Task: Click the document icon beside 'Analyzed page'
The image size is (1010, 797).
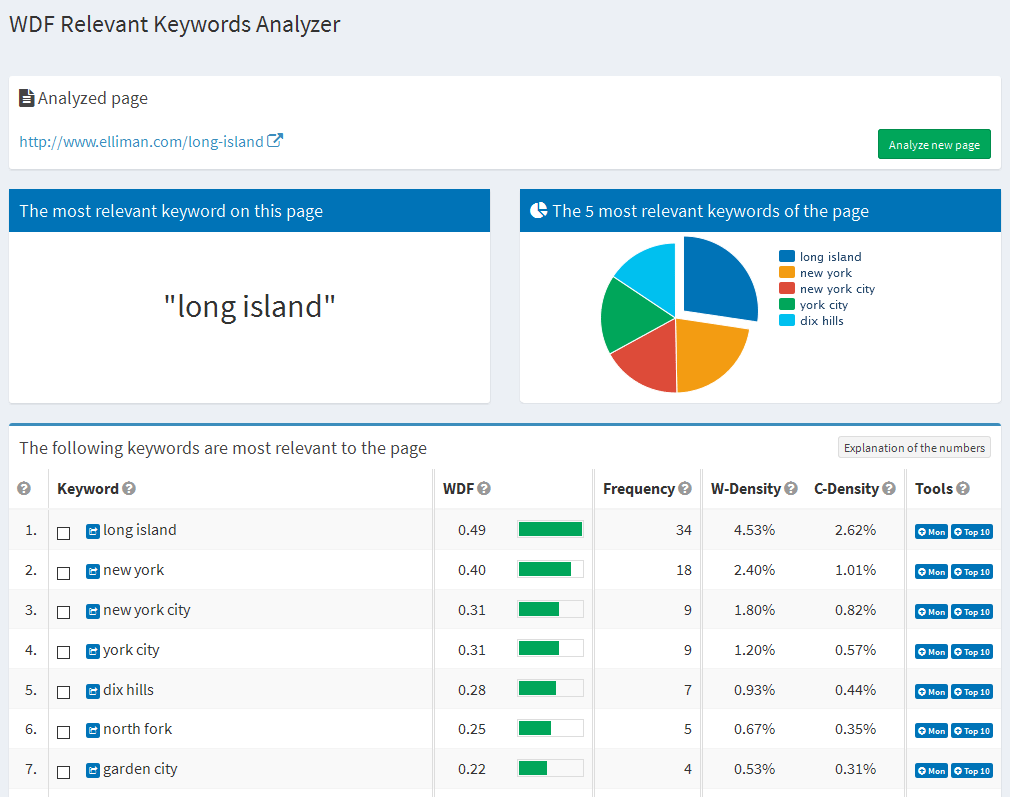Action: coord(25,97)
